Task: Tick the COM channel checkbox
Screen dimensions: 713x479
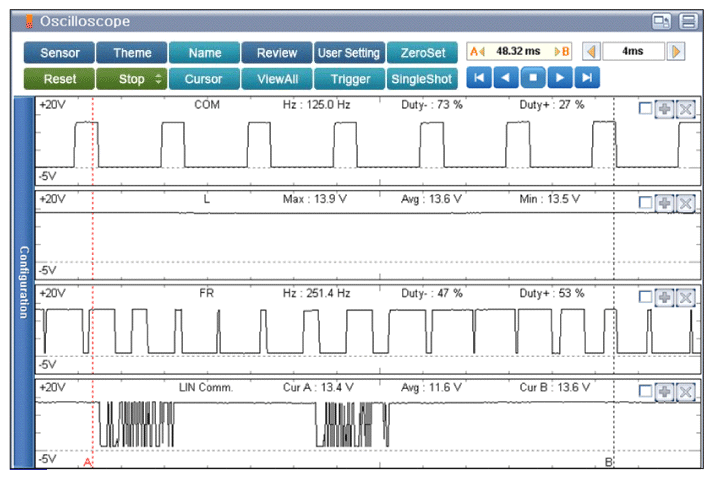Action: [x=646, y=110]
